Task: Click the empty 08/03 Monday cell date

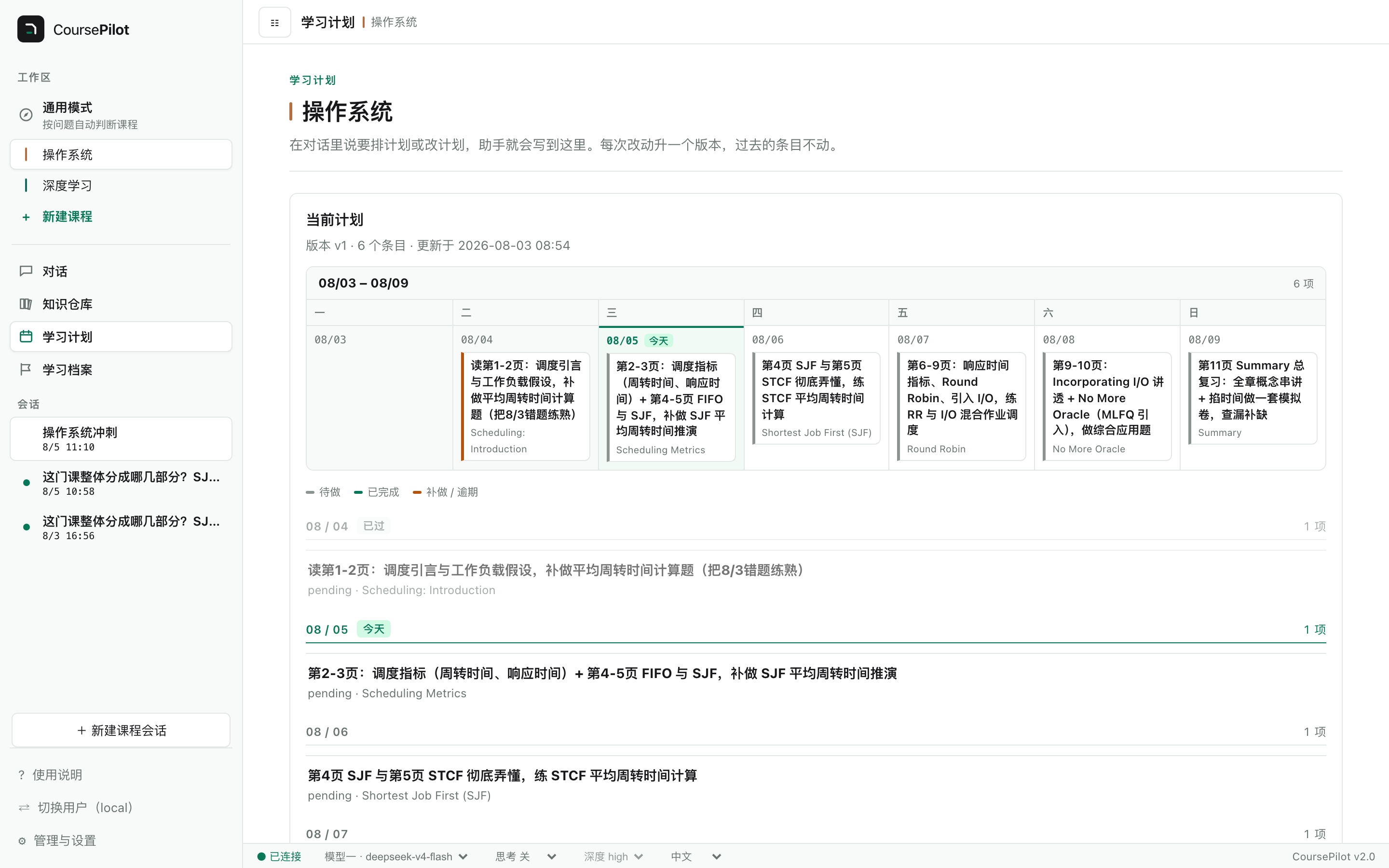Action: tap(330, 340)
